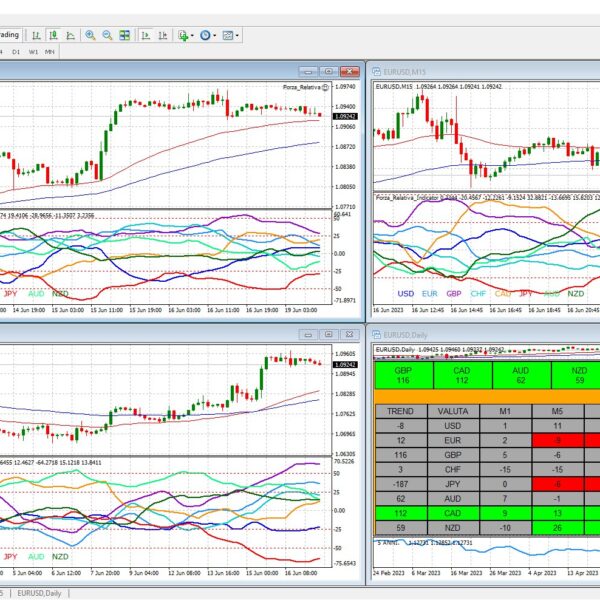This screenshot has width=600, height=600.
Task: Click the red M5 cell in JPY row
Action: coord(558,484)
